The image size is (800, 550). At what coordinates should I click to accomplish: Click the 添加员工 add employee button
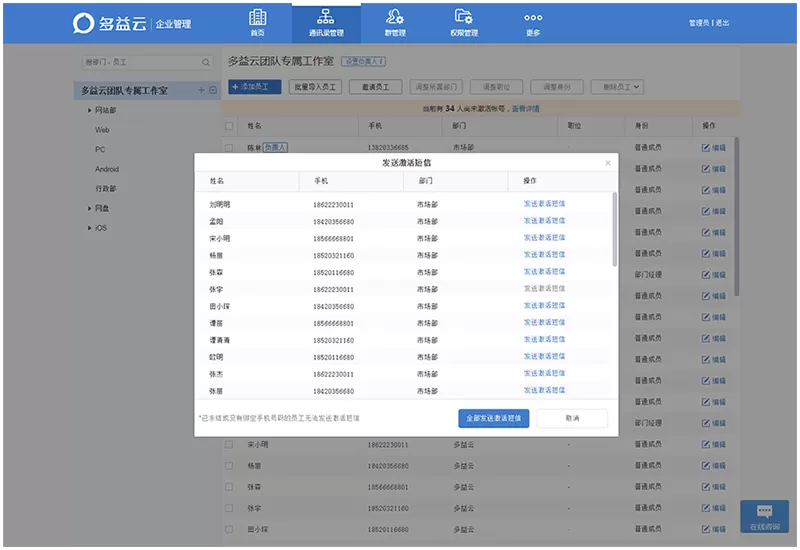[255, 87]
